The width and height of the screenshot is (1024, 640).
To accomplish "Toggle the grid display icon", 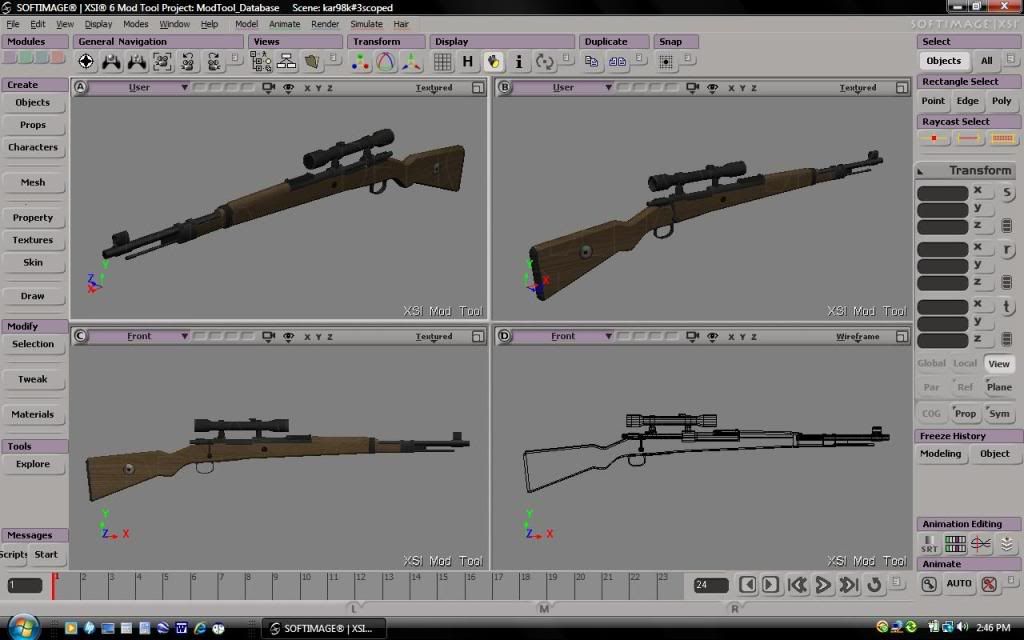I will [x=442, y=61].
